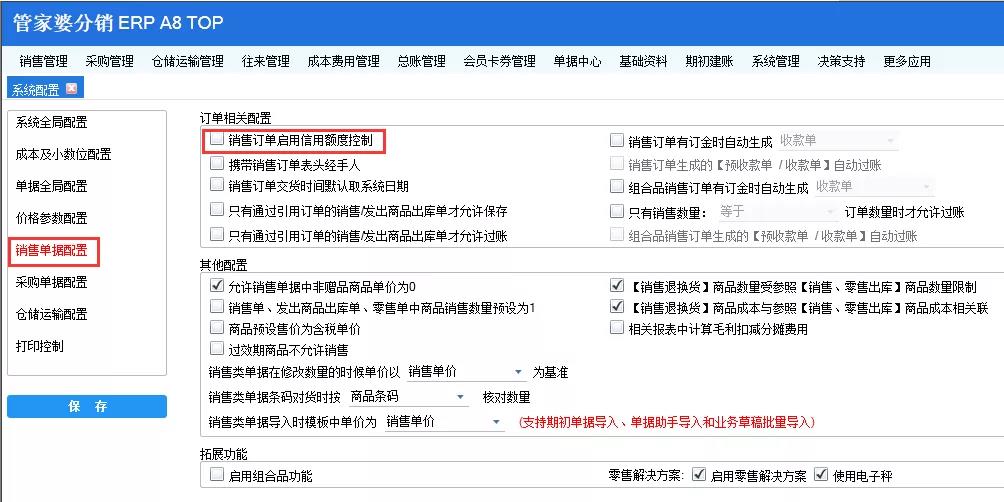
Task: Open the 销售单价 price-basis dropdown before 为基准
Action: point(466,373)
